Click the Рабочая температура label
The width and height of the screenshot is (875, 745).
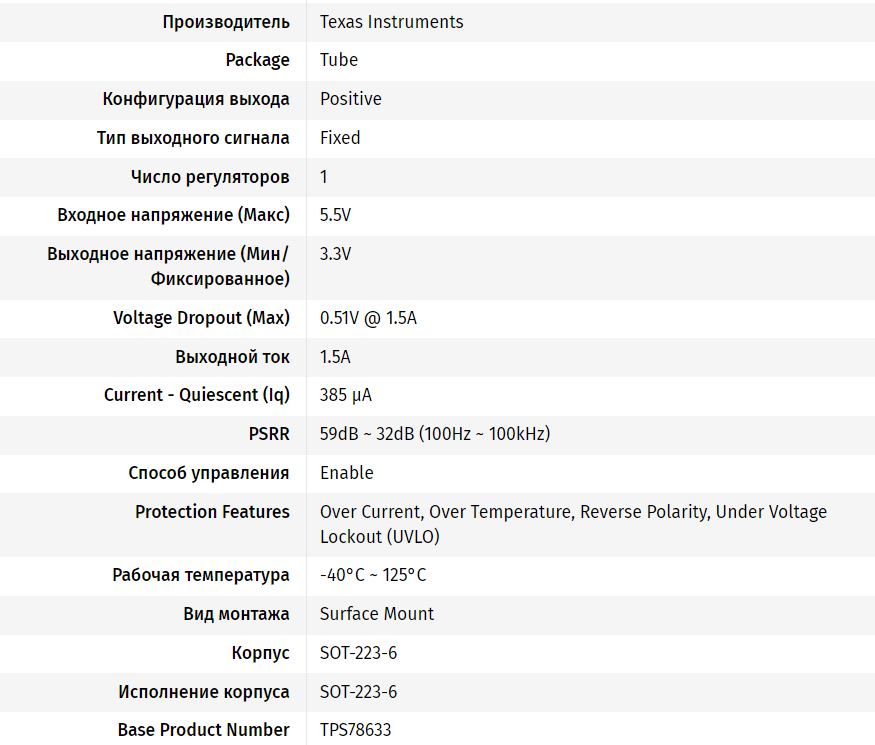coord(201,575)
